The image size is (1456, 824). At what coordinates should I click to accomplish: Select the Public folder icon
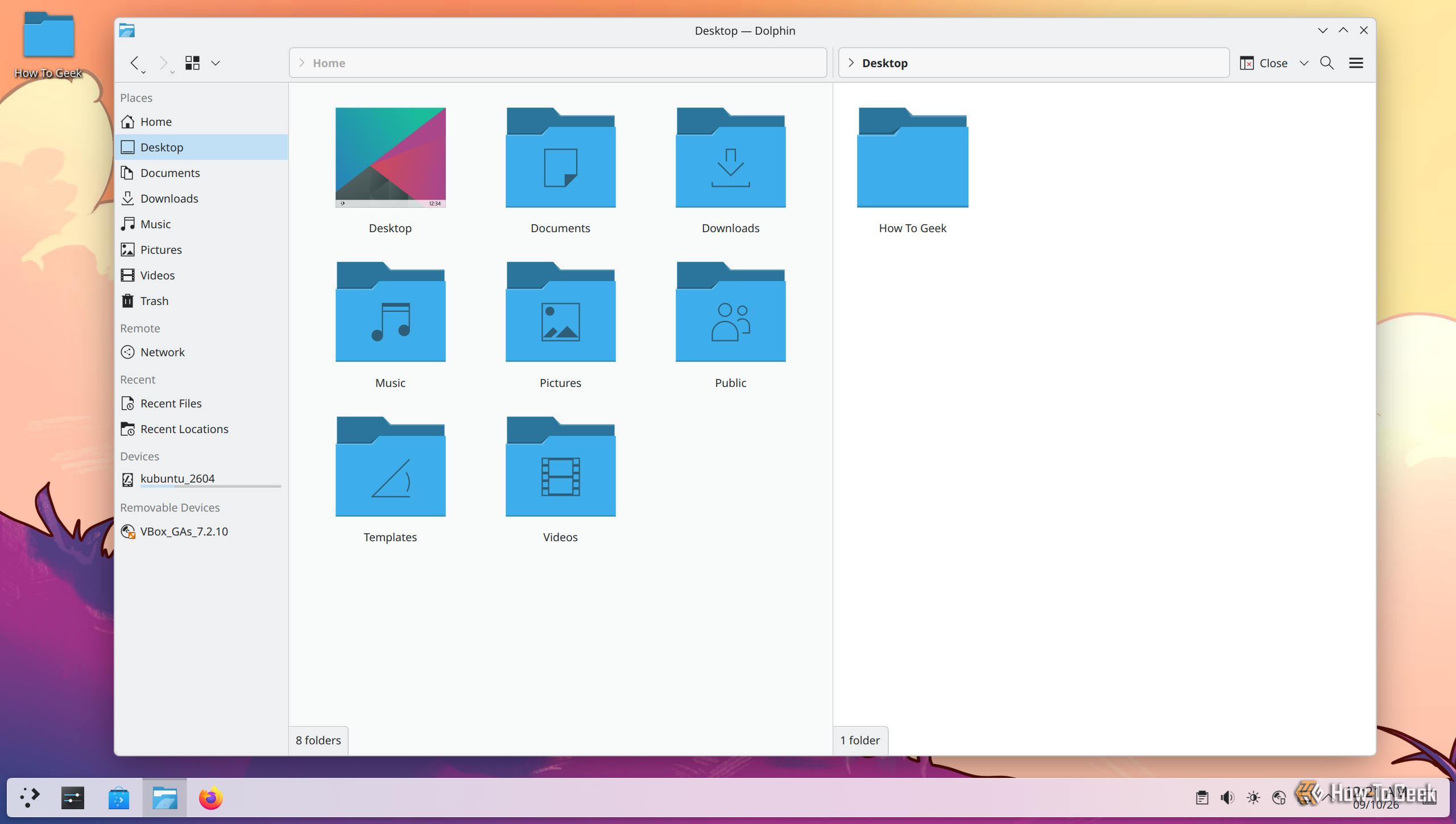730,312
